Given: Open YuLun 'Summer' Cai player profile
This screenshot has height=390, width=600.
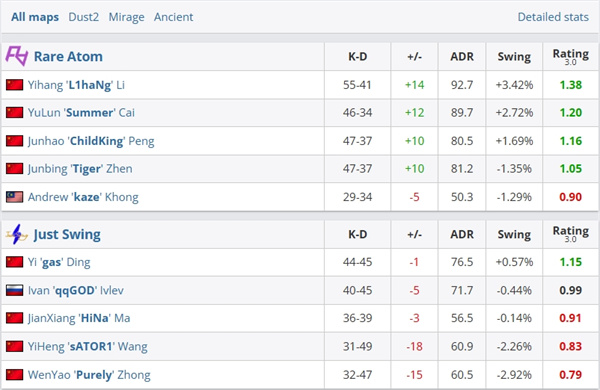Looking at the screenshot, I should [81, 113].
